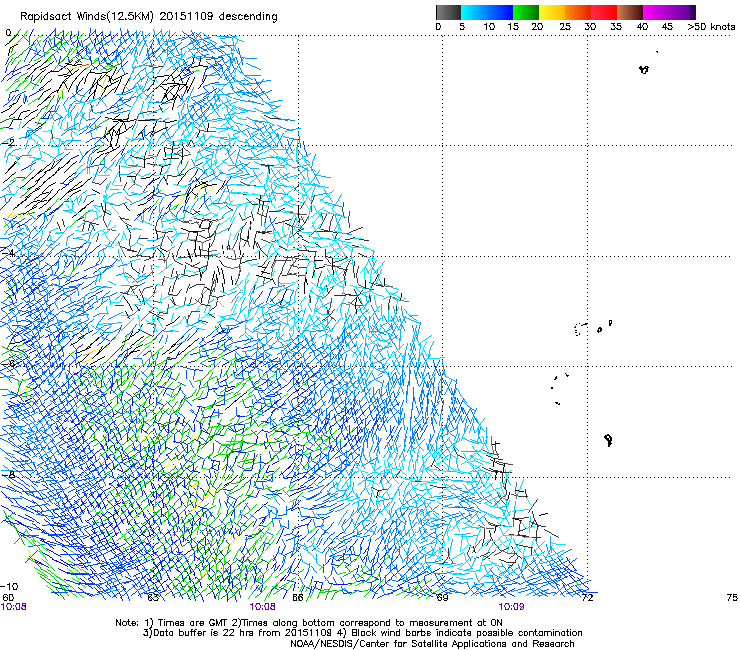Click the legend label '15'

coord(513,27)
